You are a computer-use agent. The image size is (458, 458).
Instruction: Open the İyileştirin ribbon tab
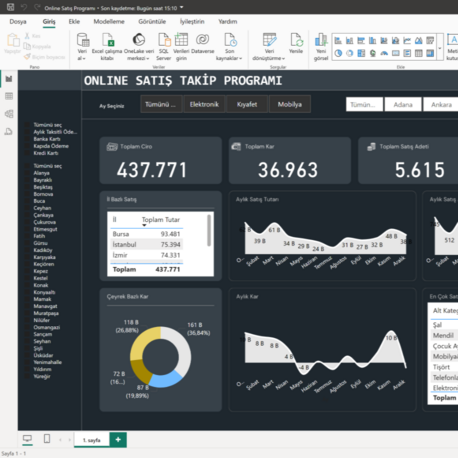coord(192,22)
